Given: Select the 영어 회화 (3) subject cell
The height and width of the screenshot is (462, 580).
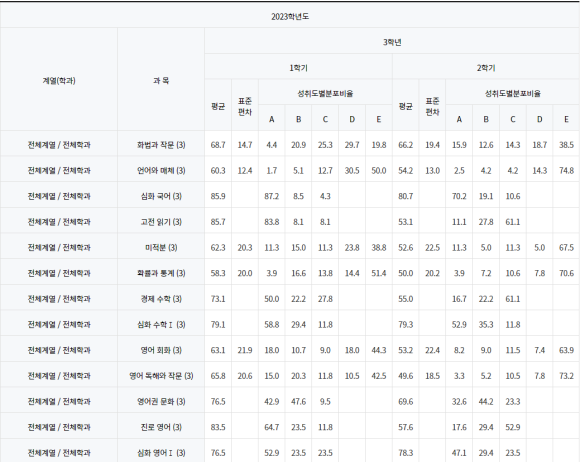Looking at the screenshot, I should coord(161,350).
